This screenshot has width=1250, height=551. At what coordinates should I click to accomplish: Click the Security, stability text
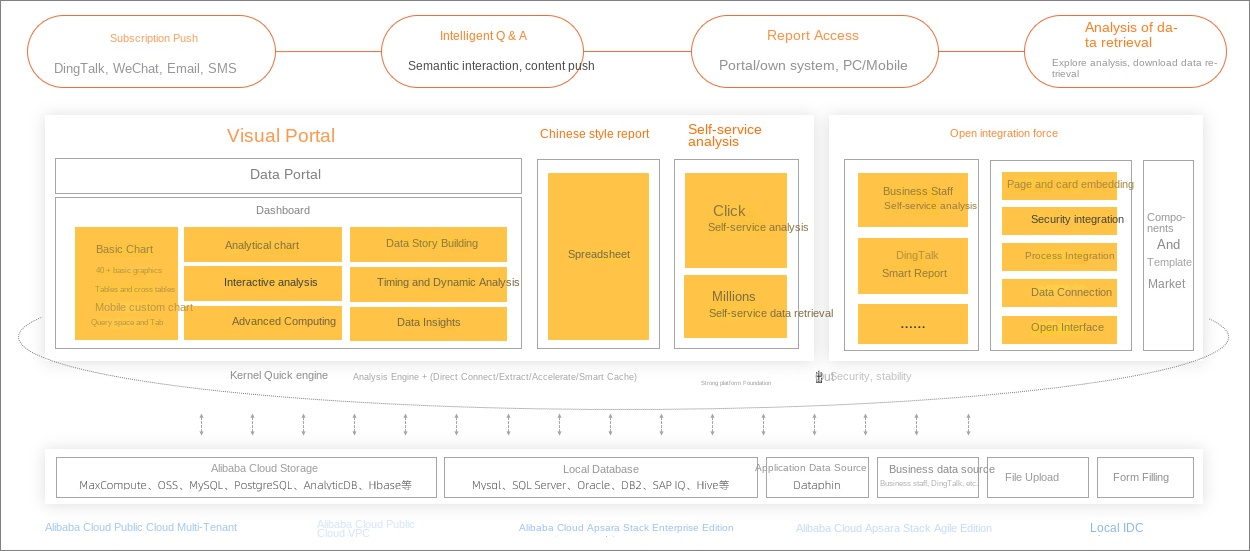tap(871, 376)
